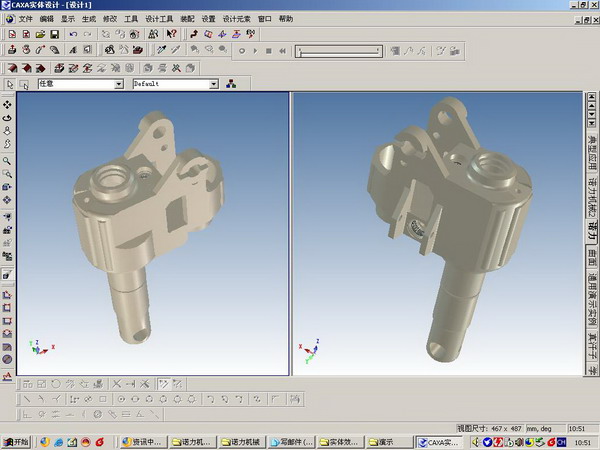Open the 帮助 menu

[x=287, y=19]
